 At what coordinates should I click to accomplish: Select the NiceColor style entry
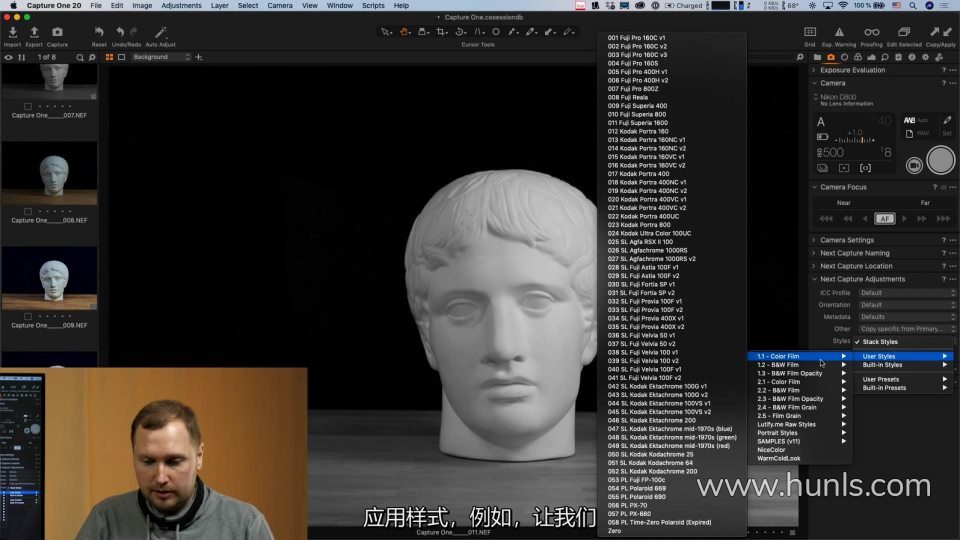point(771,450)
